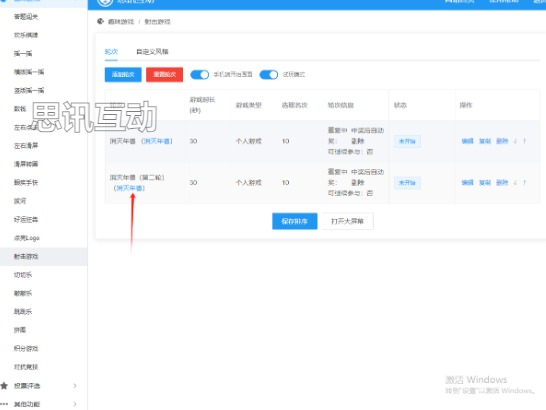
Task: Click the move-down arrow in the first round row
Action: coord(515,141)
